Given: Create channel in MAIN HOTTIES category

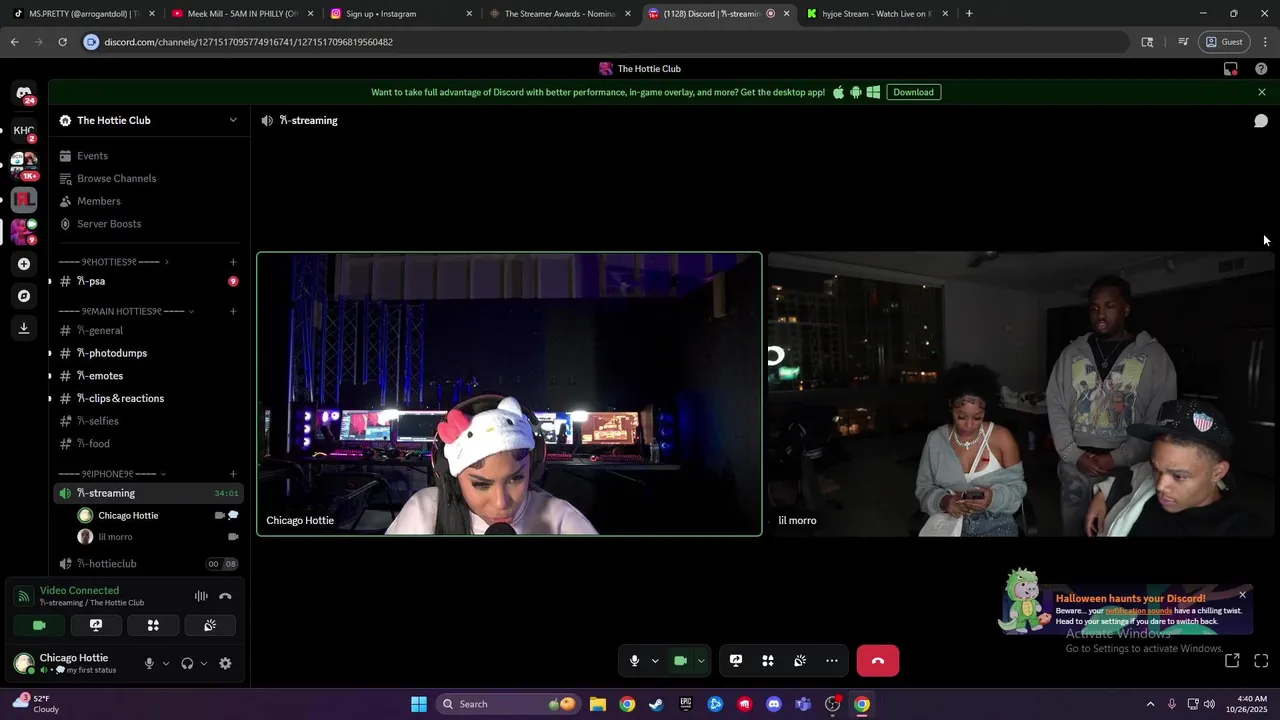Looking at the screenshot, I should coord(233,311).
